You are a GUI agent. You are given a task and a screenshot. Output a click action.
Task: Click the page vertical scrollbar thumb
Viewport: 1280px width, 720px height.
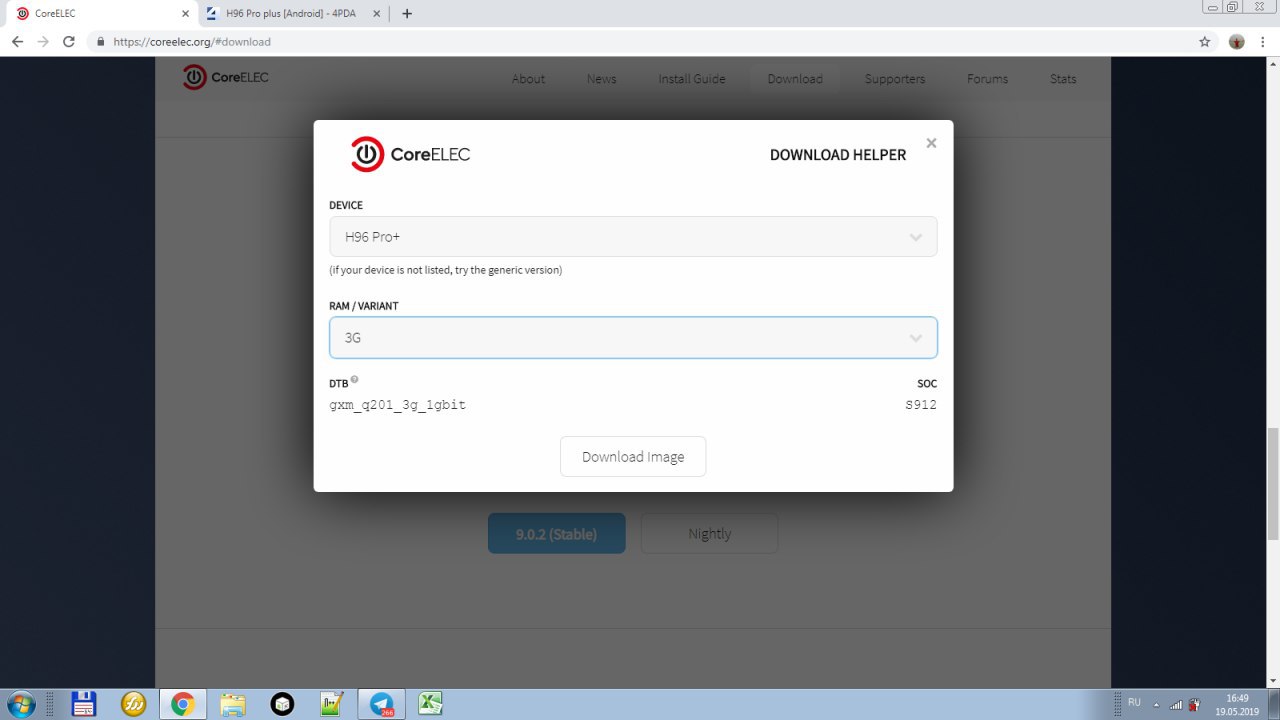pos(1273,484)
